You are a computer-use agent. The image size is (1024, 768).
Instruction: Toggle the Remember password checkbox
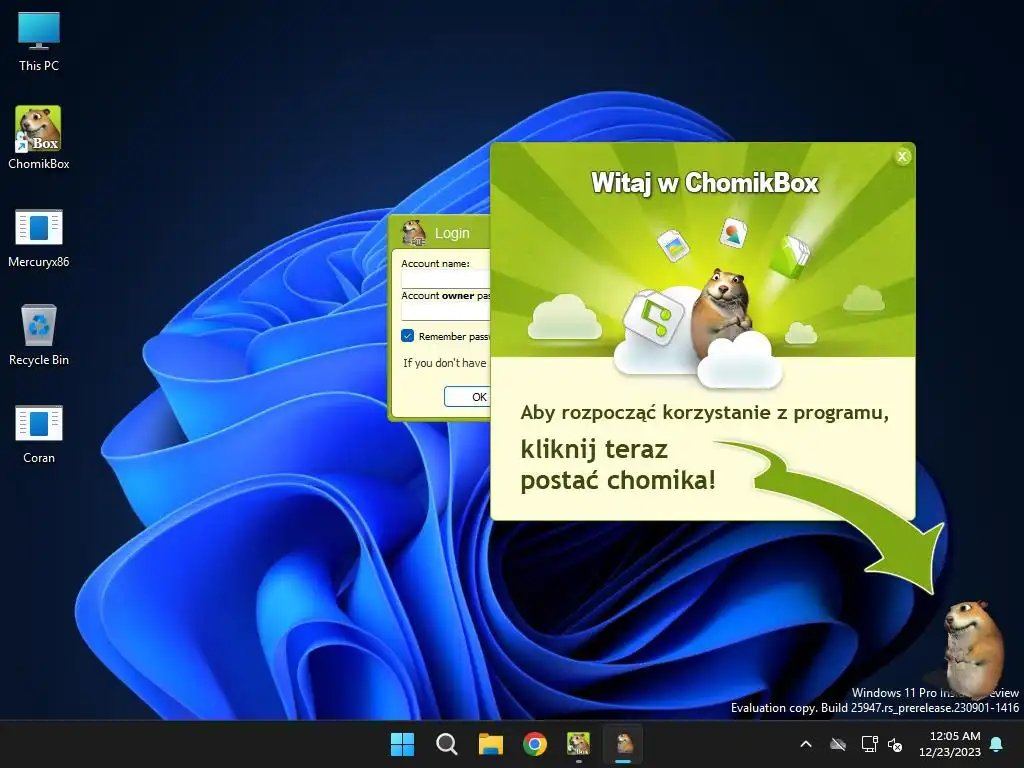click(x=408, y=336)
